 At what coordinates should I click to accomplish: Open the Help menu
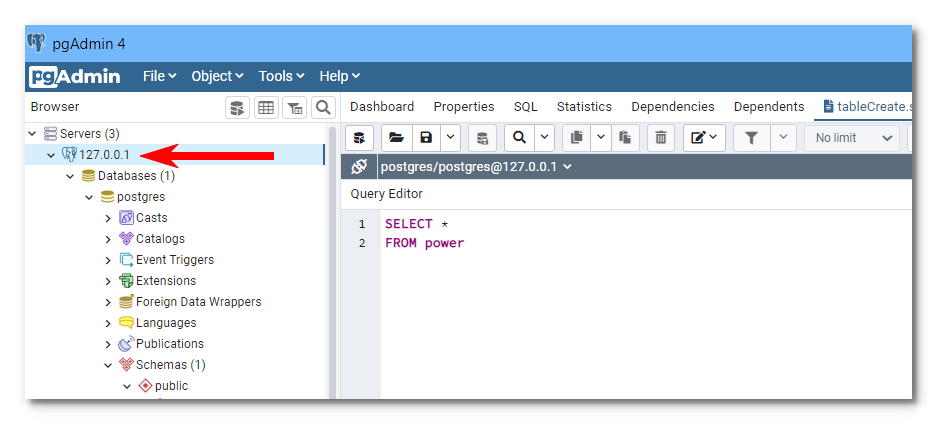(x=339, y=76)
